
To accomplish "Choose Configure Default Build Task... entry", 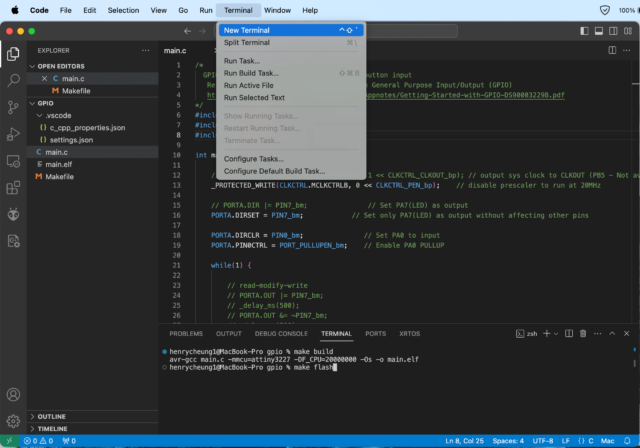I will point(291,171).
